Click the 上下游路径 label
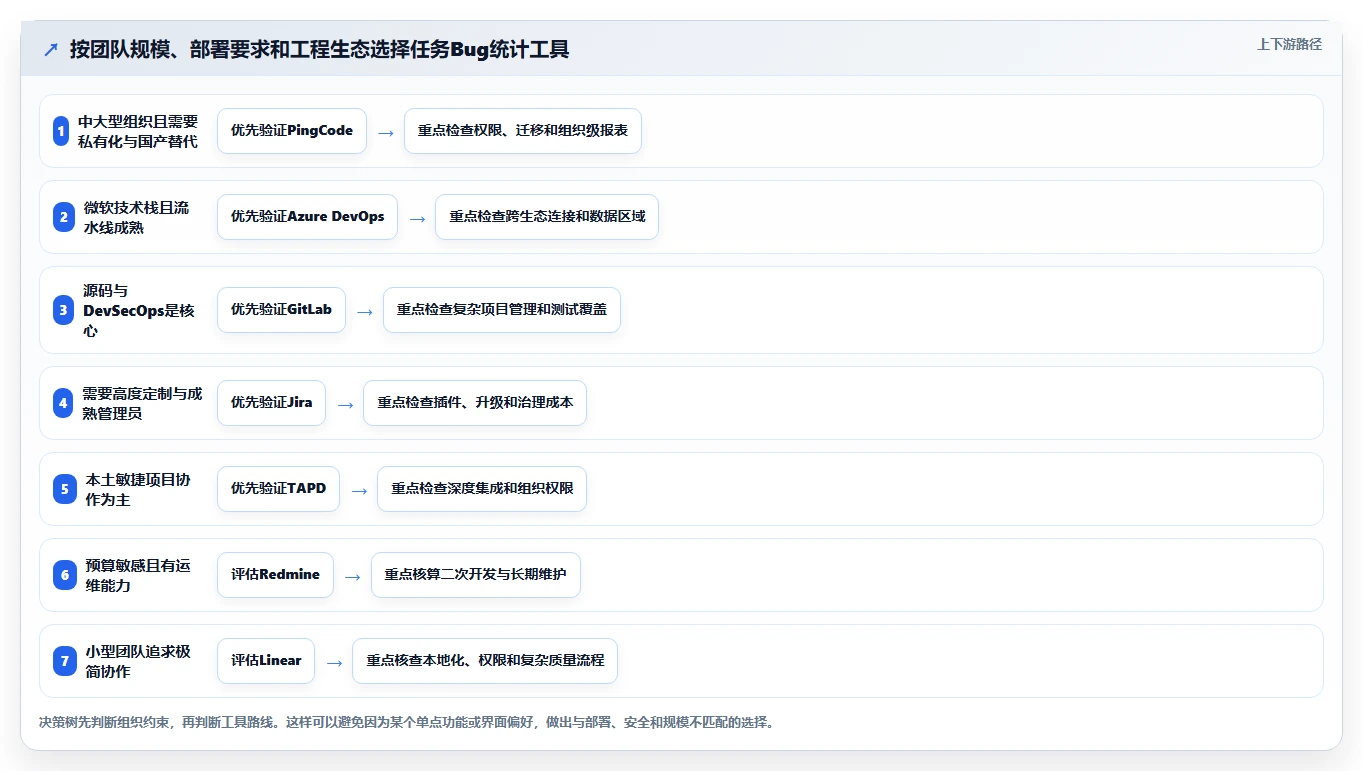 click(x=1289, y=44)
